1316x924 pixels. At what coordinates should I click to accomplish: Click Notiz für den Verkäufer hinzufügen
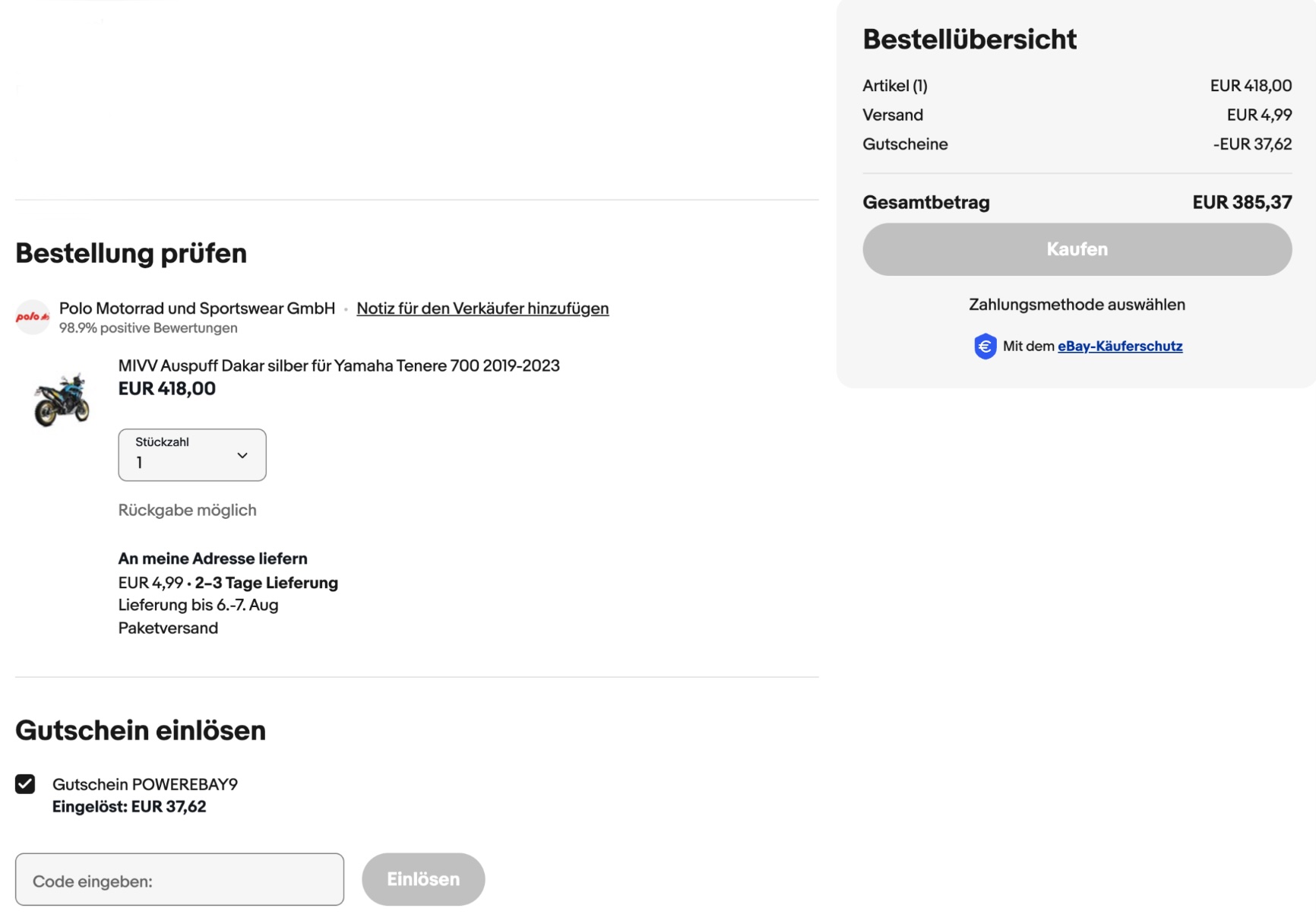(x=482, y=309)
